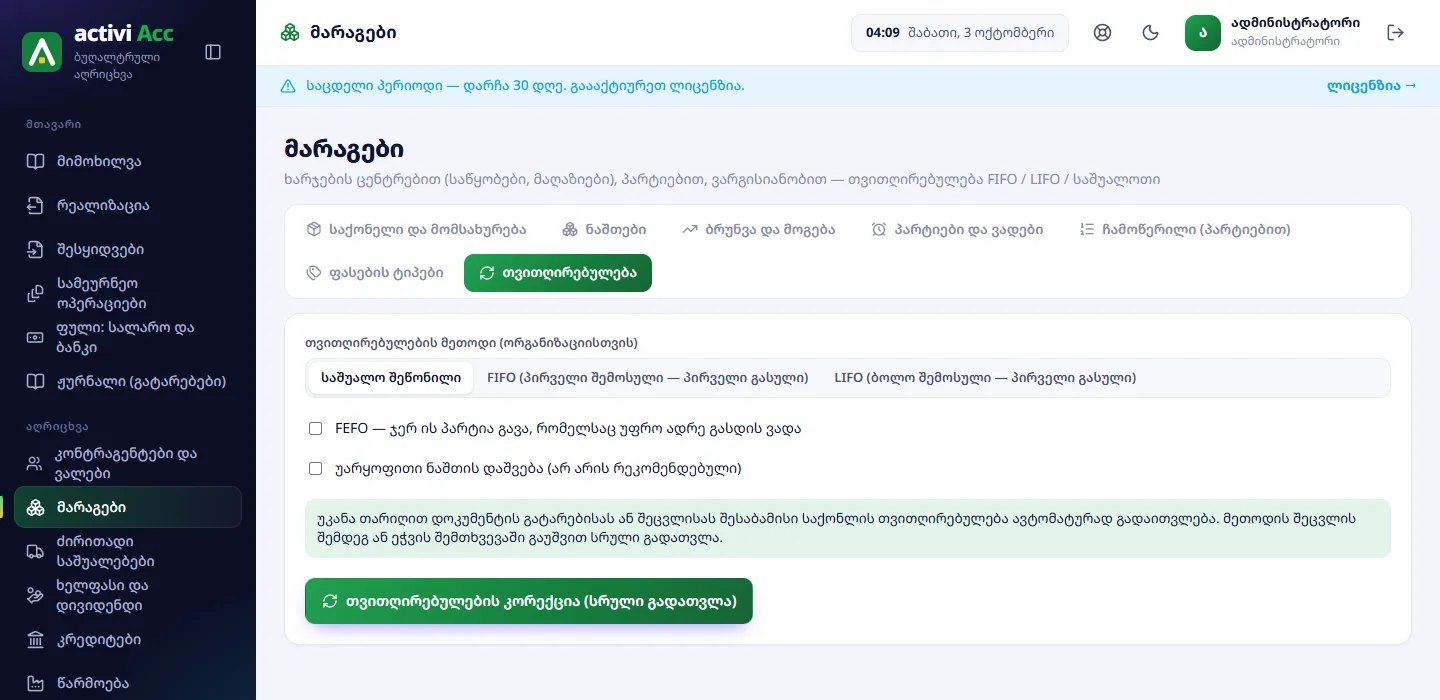Check უარყოფითი ნაშთის დაშვება checkbox
This screenshot has width=1440, height=700.
316,468
